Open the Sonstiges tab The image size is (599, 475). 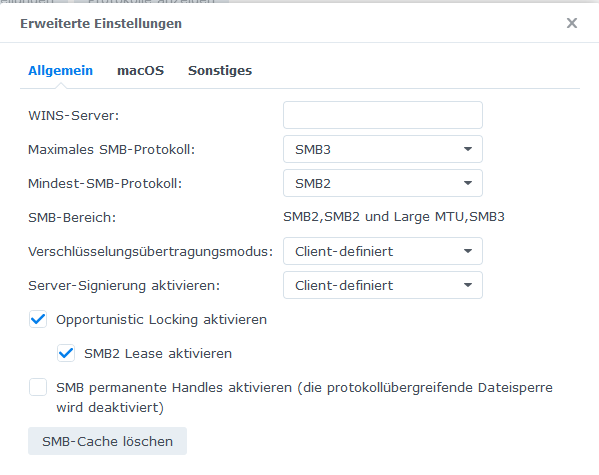(x=220, y=71)
